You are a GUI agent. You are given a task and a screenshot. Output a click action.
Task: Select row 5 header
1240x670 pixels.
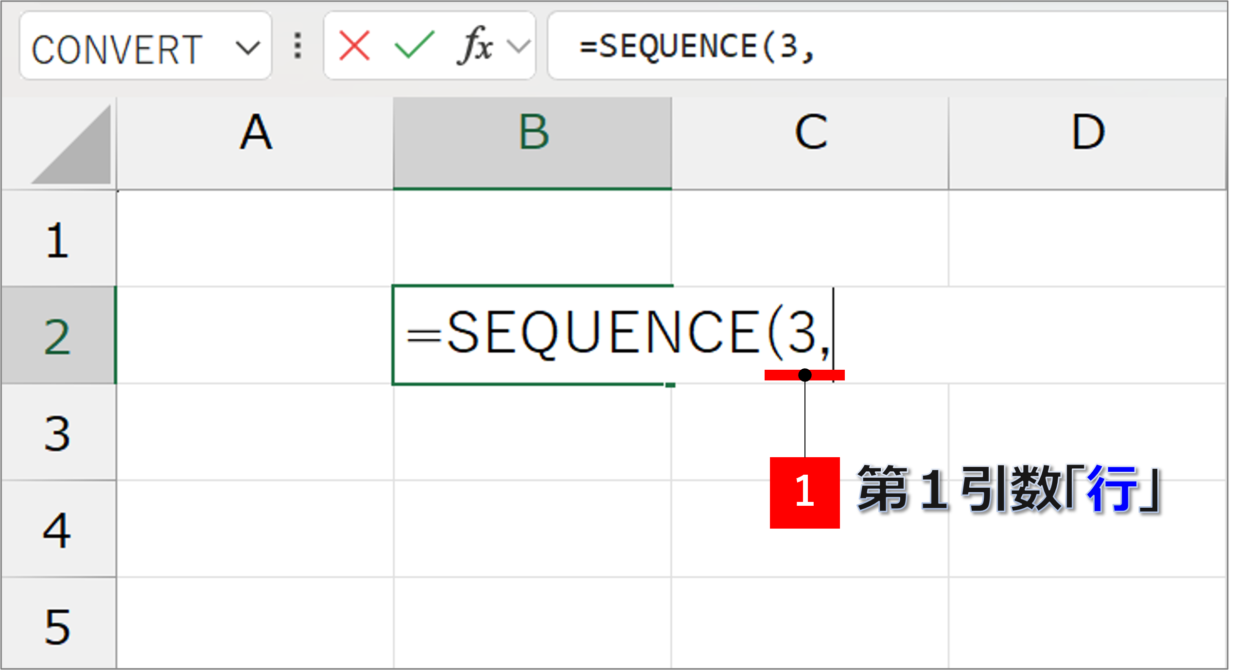click(58, 624)
